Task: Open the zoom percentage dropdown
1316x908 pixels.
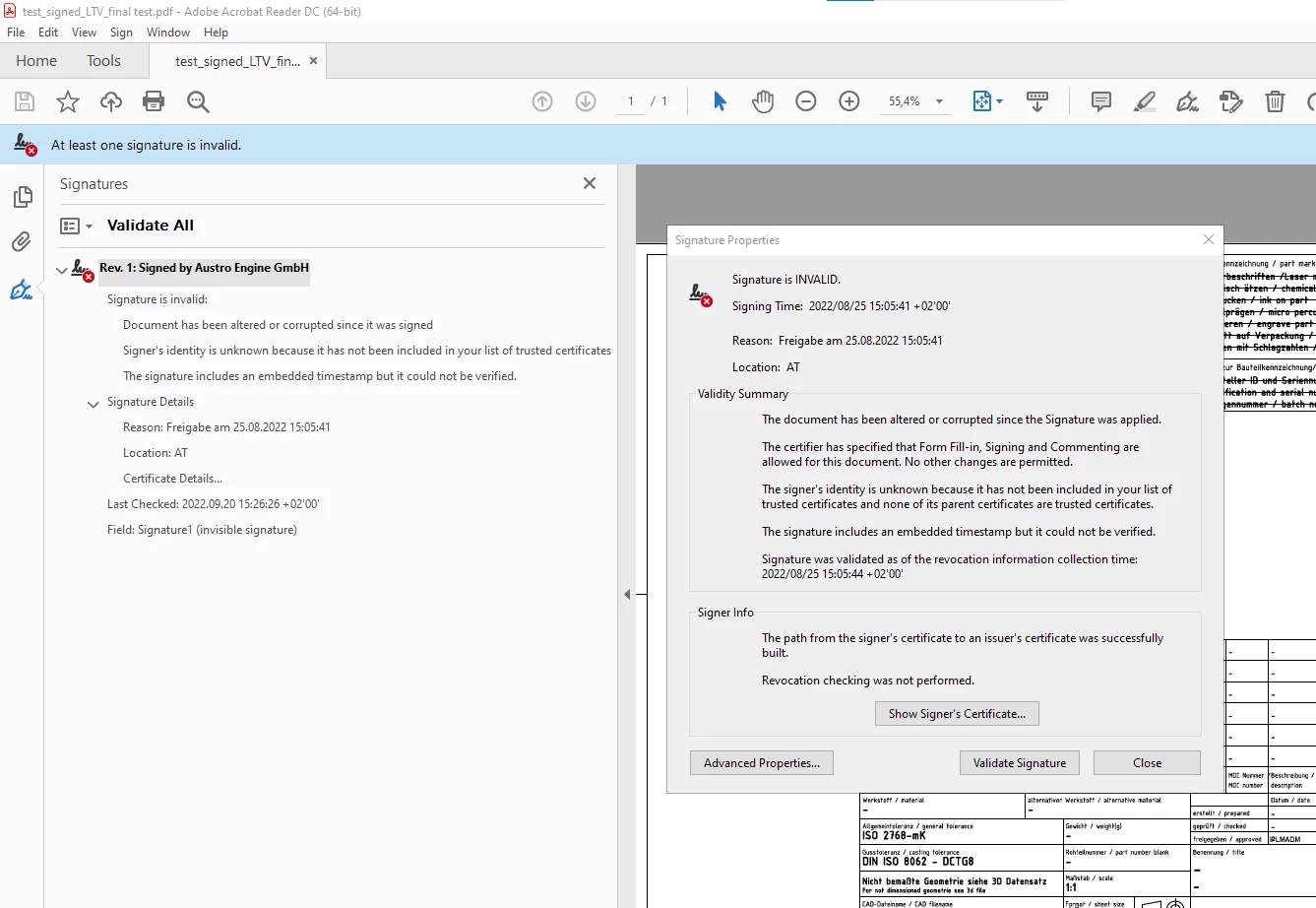Action: (939, 101)
